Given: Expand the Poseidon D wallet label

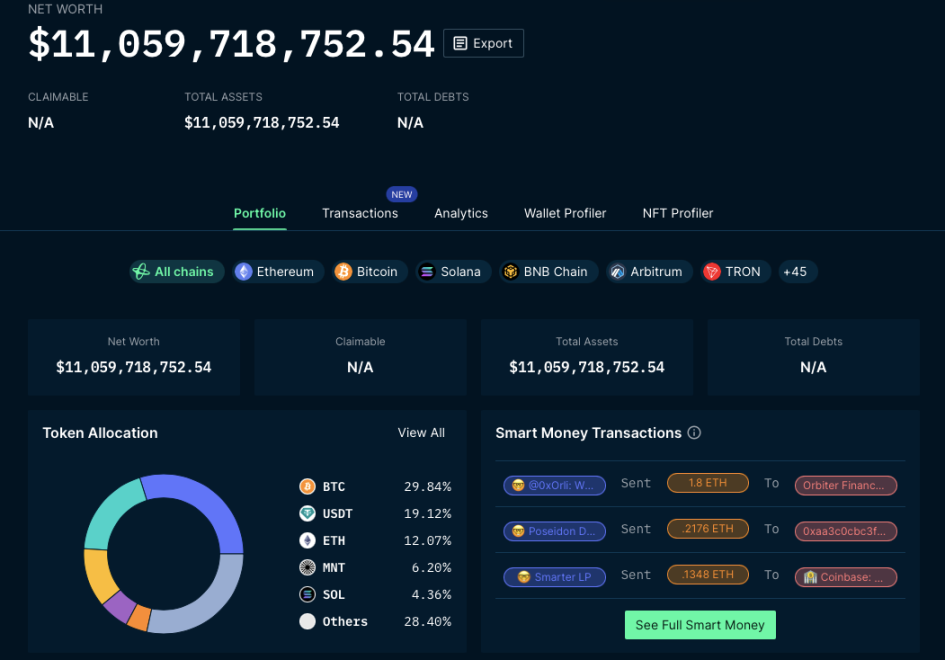Looking at the screenshot, I should (554, 531).
